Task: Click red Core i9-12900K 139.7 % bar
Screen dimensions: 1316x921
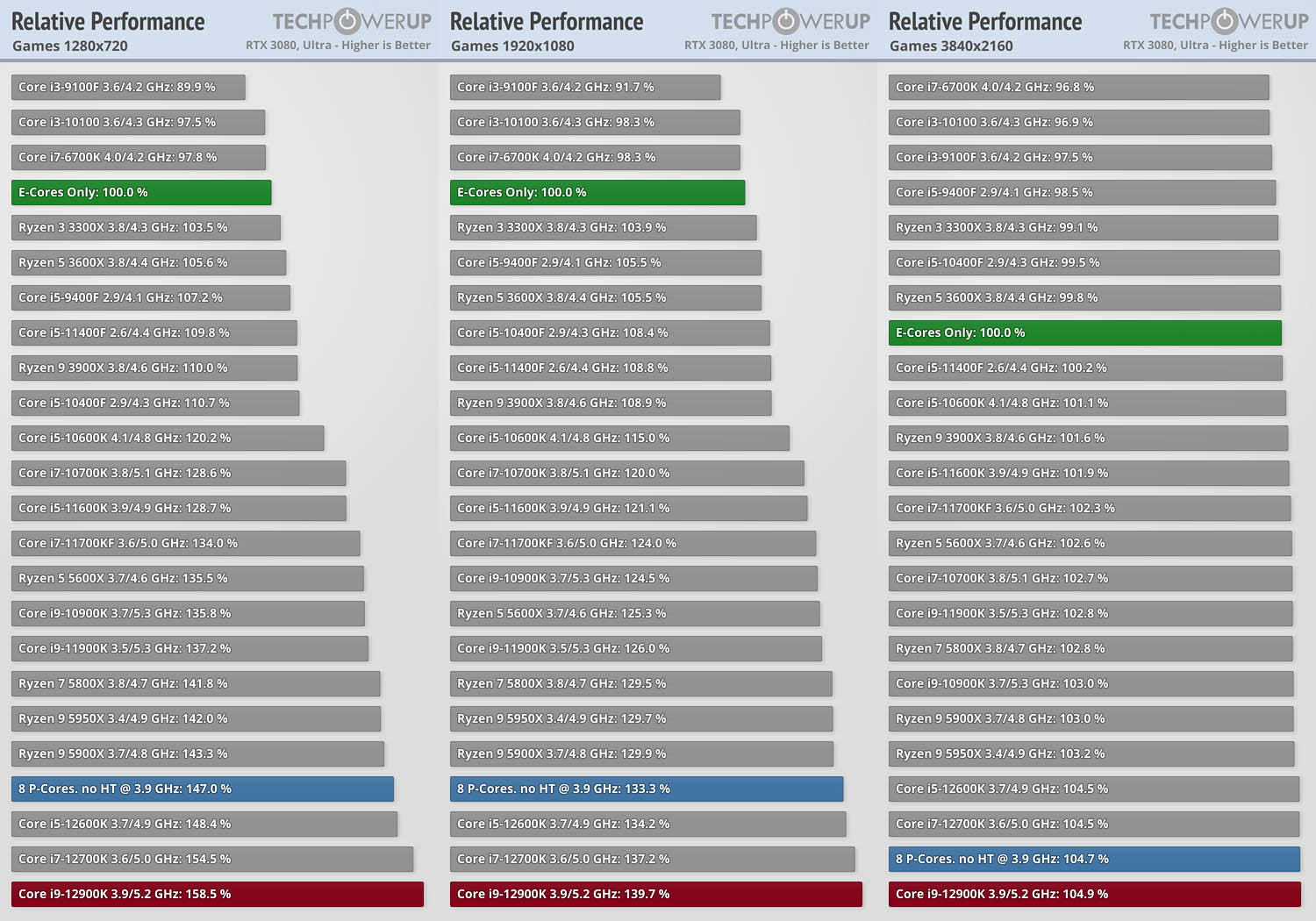Action: click(x=656, y=894)
